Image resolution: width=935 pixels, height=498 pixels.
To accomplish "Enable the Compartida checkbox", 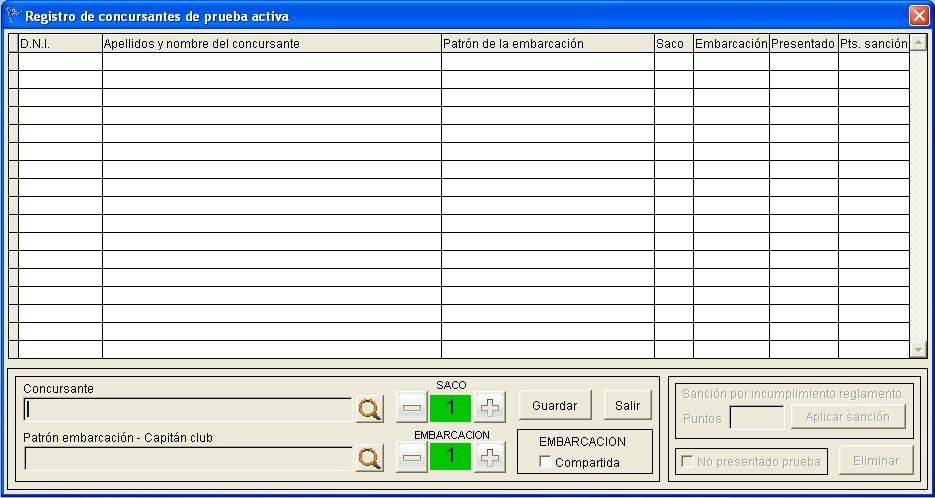I will point(545,462).
